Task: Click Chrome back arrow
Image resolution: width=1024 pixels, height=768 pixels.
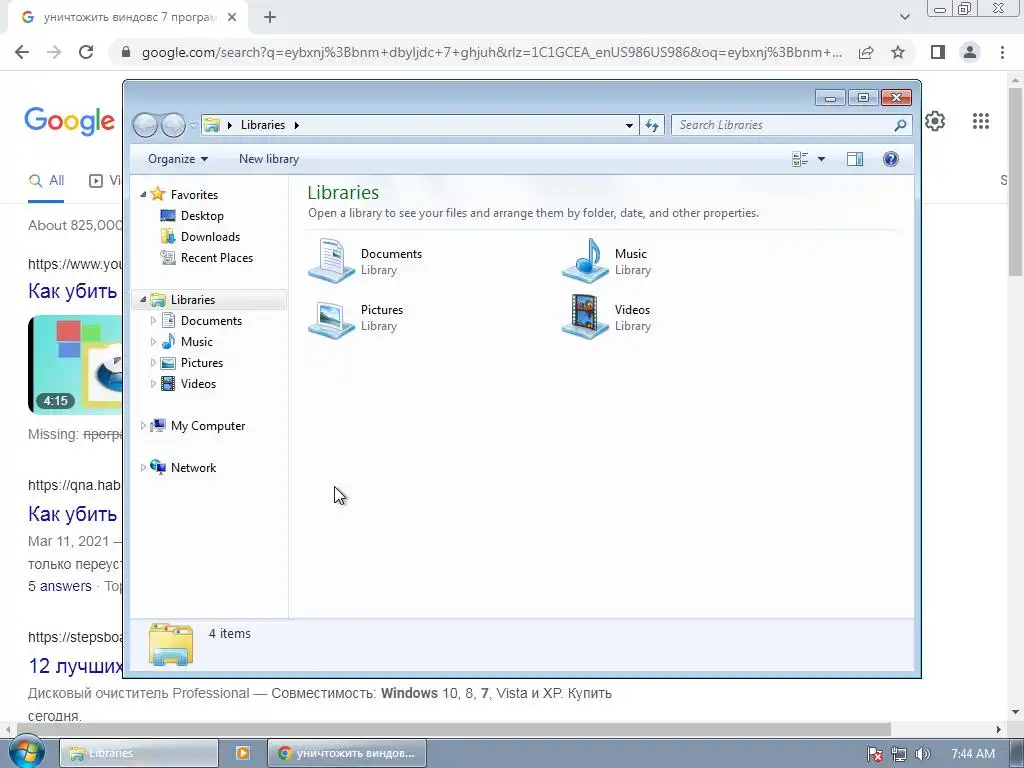Action: point(22,52)
